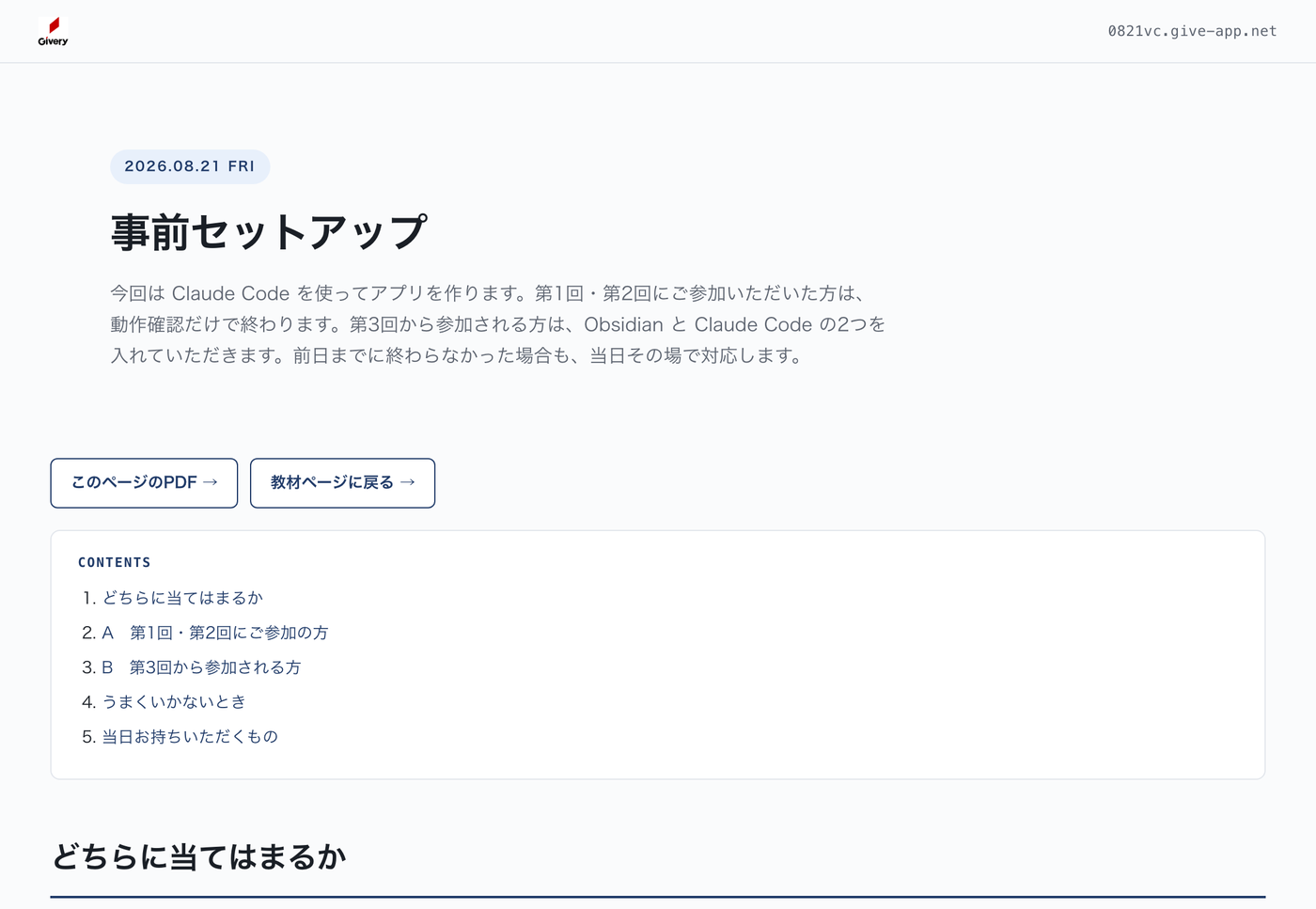Viewport: 1316px width, 909px height.
Task: Click the CONTENTS label
Action: (115, 562)
